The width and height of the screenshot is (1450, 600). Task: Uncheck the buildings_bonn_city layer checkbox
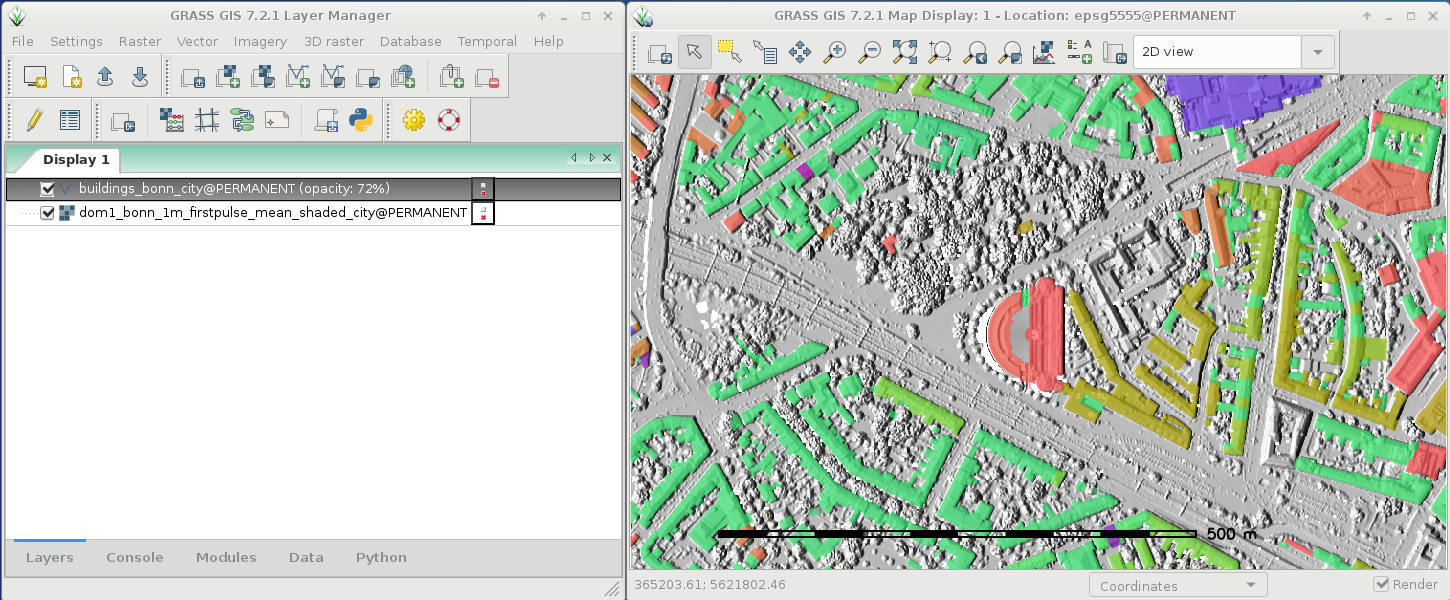(47, 189)
